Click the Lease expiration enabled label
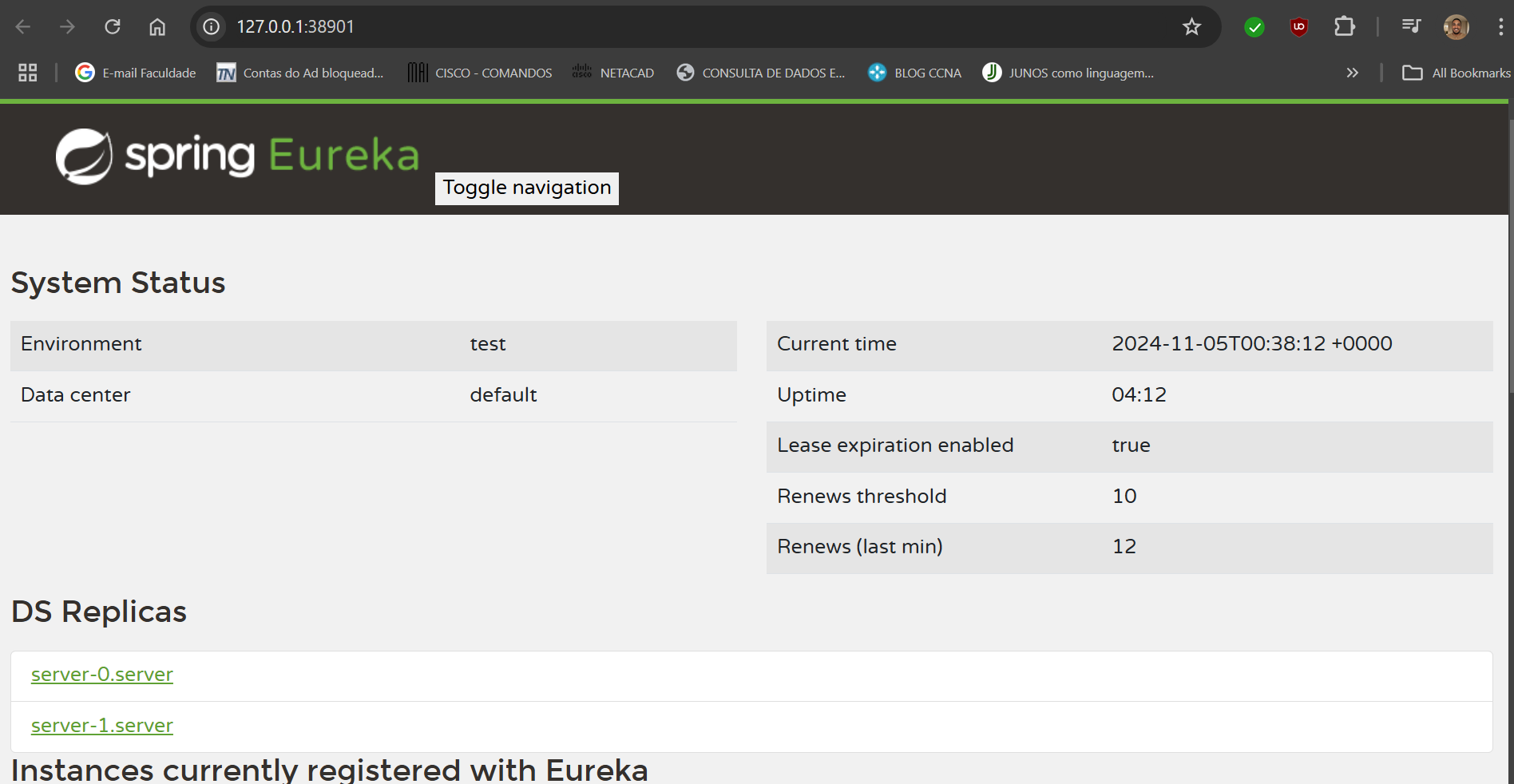Image resolution: width=1514 pixels, height=784 pixels. [x=895, y=445]
